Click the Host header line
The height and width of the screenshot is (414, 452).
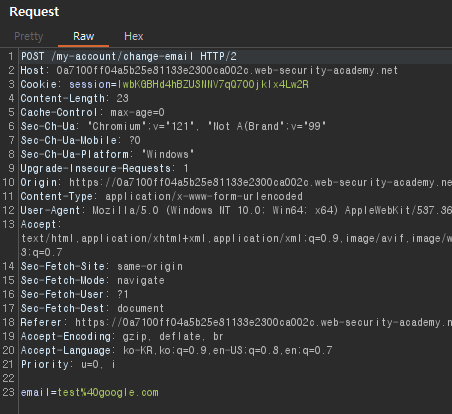pos(209,70)
